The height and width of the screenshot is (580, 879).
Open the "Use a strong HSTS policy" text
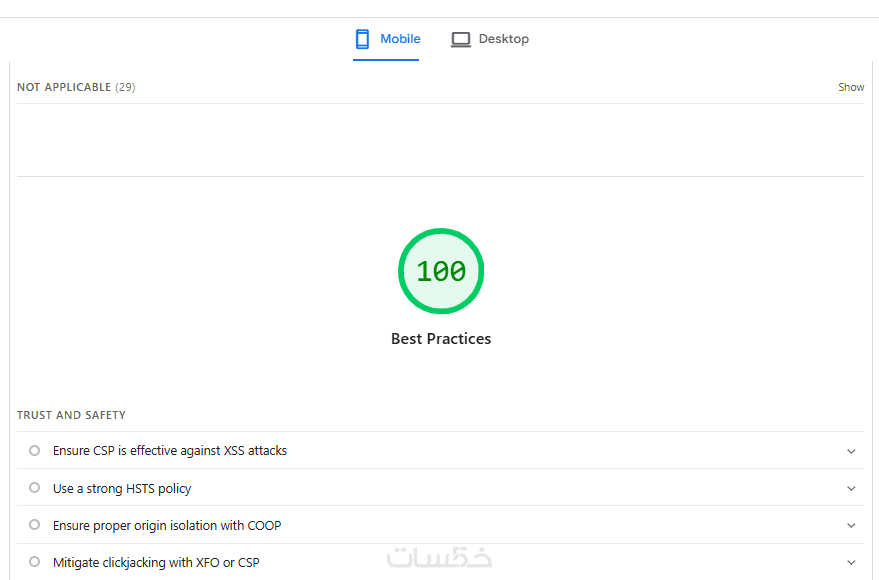122,489
